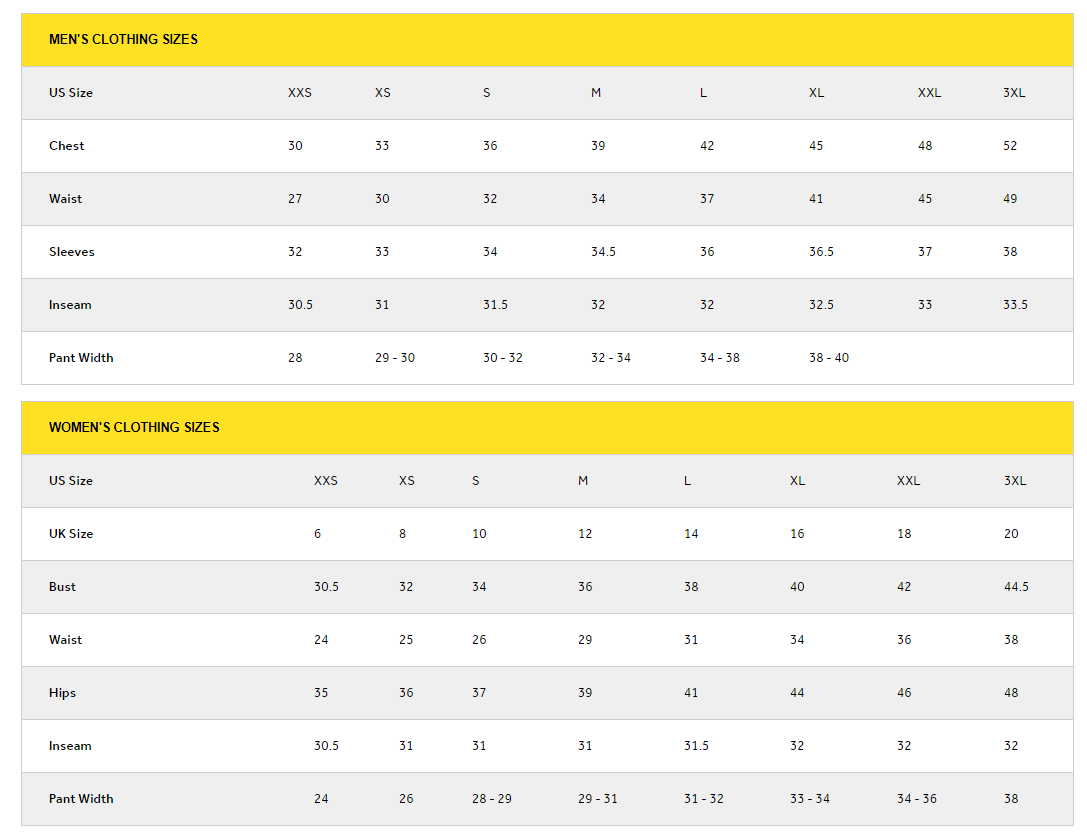Click Men's Sleeves value 34.5

pos(603,252)
